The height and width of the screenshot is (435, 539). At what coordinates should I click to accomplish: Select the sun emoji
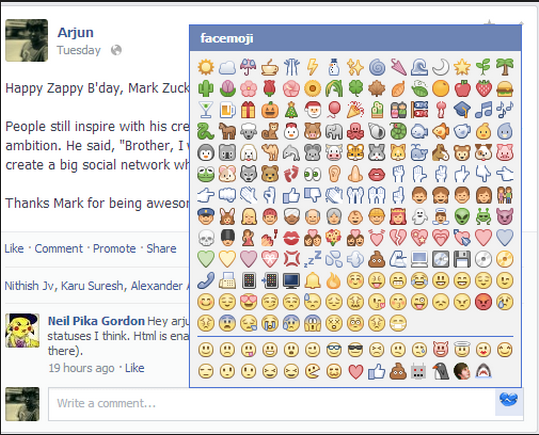206,67
